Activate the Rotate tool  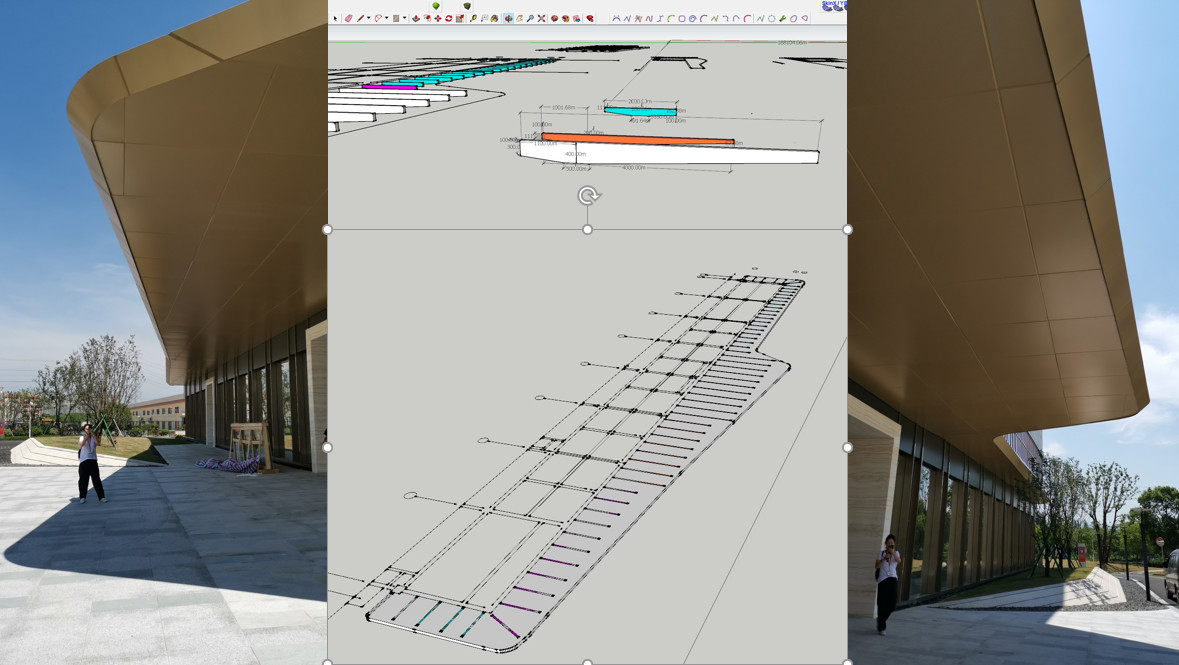pyautogui.click(x=448, y=18)
